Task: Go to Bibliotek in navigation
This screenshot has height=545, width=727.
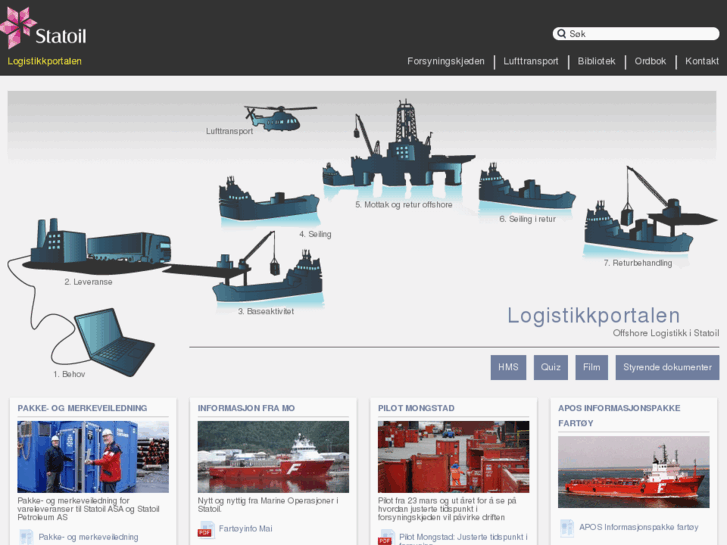Action: click(x=596, y=61)
